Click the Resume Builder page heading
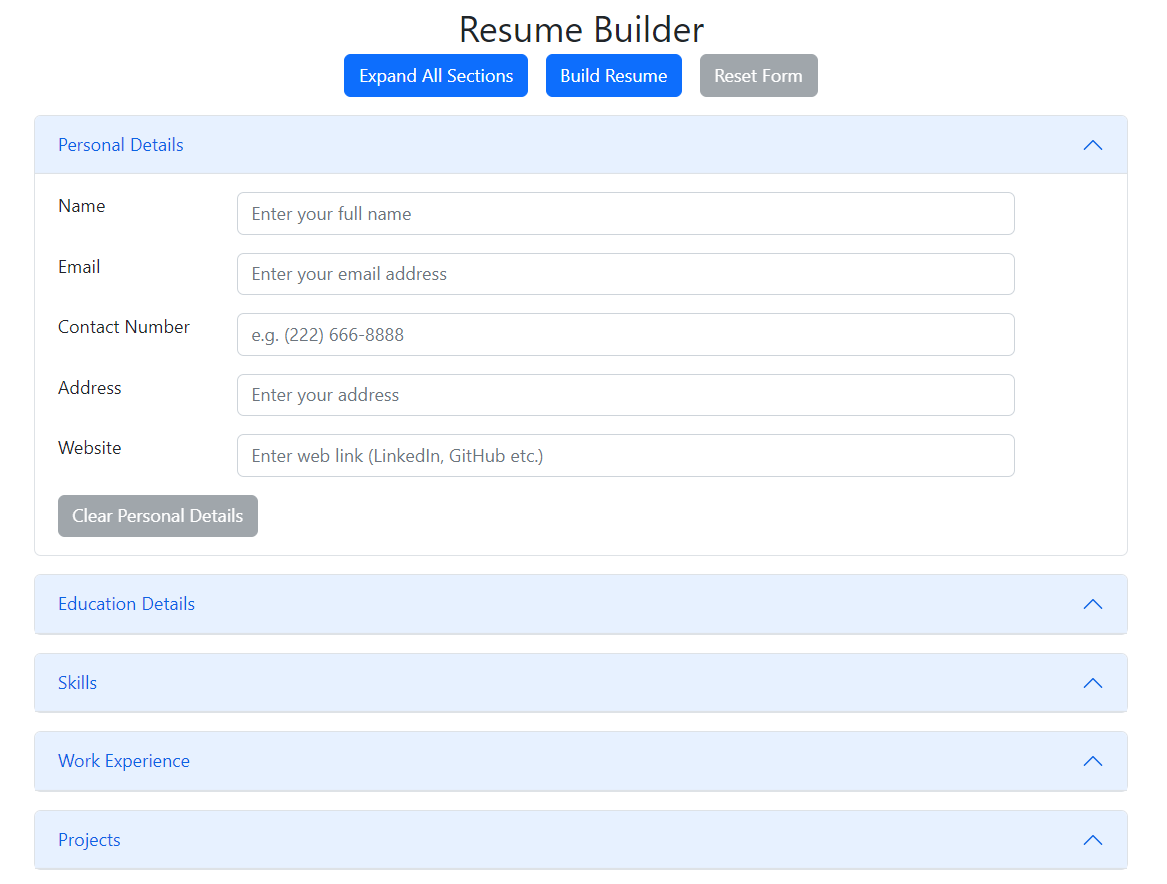Viewport: 1167px width, 884px height. [x=581, y=30]
